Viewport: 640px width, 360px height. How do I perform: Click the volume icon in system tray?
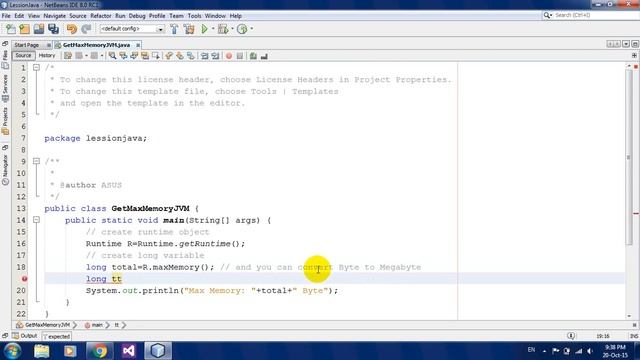(590, 351)
